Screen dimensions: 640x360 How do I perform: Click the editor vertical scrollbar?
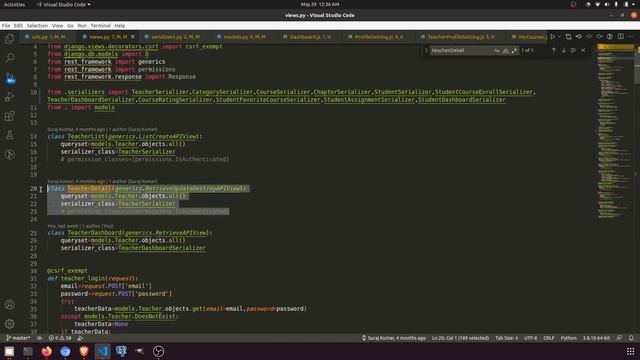(x=637, y=188)
